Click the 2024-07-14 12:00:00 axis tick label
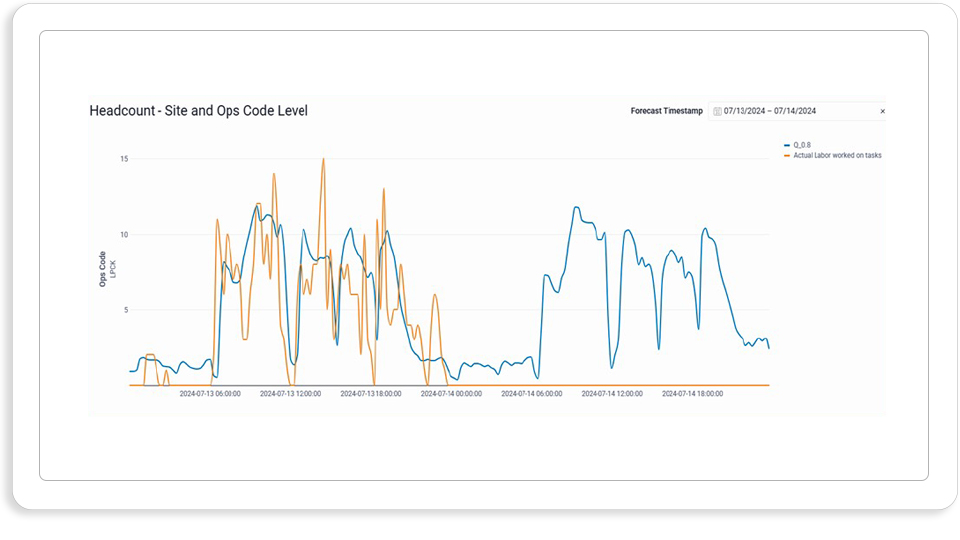This screenshot has height=540, width=960. tap(612, 394)
